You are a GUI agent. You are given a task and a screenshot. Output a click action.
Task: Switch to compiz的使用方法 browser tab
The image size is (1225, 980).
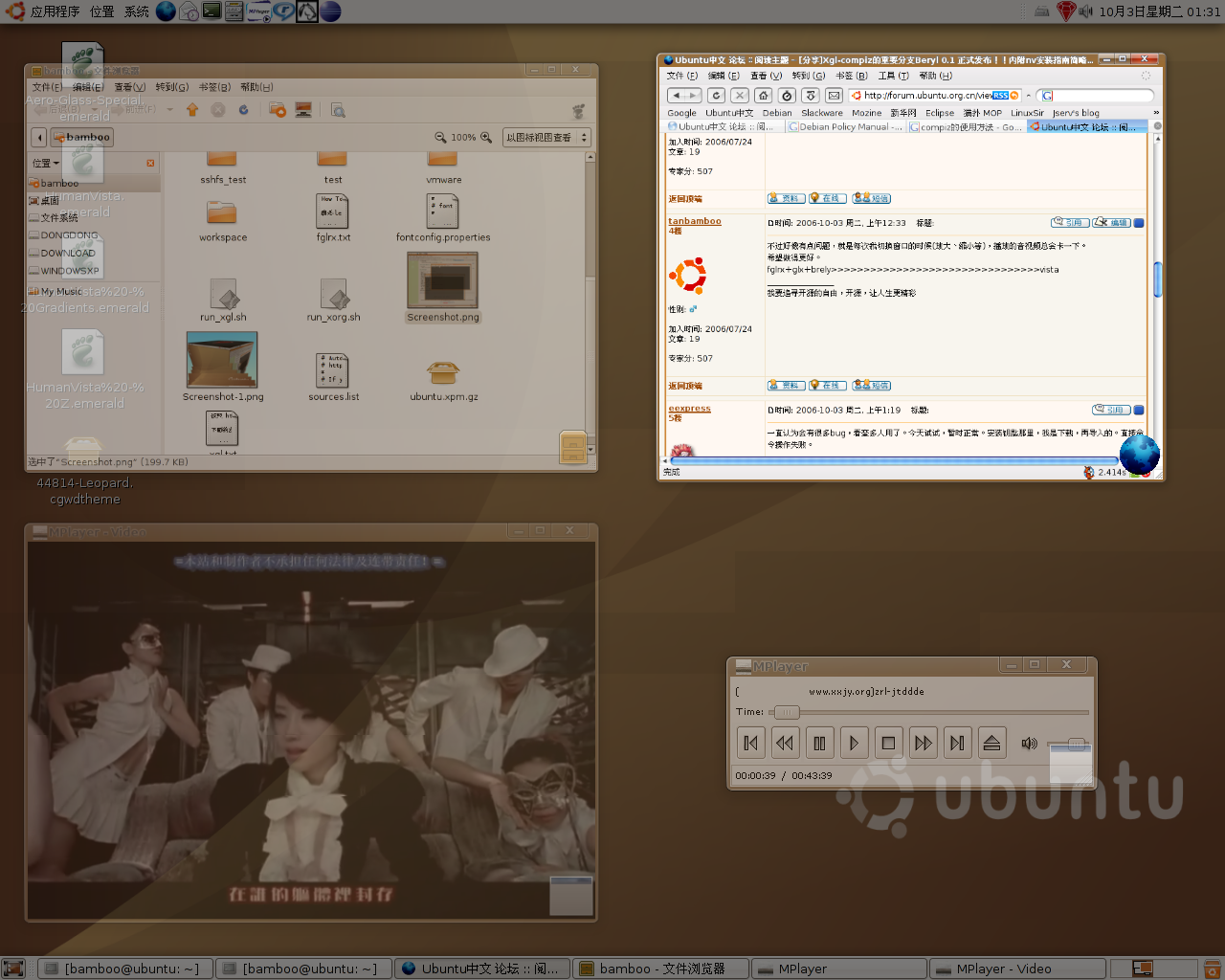966,126
